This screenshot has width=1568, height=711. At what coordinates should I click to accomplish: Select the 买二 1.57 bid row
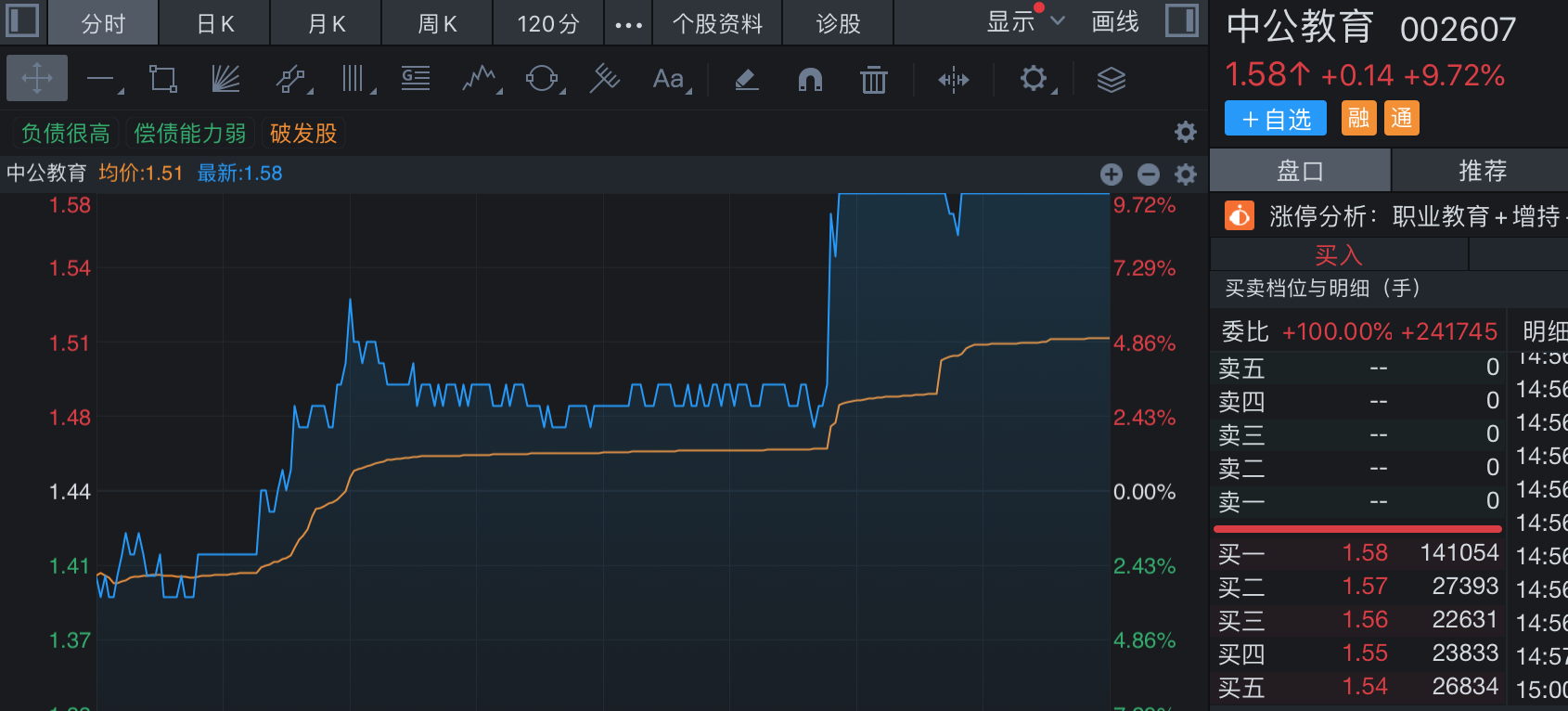pyautogui.click(x=1358, y=587)
